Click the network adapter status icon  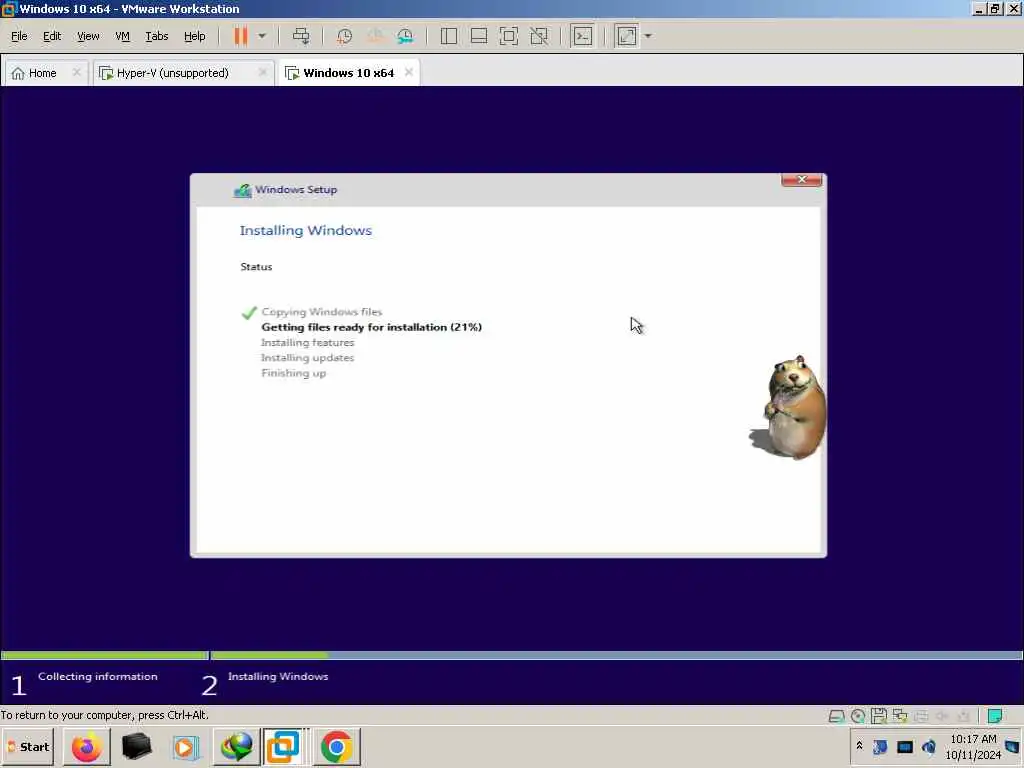coord(900,716)
